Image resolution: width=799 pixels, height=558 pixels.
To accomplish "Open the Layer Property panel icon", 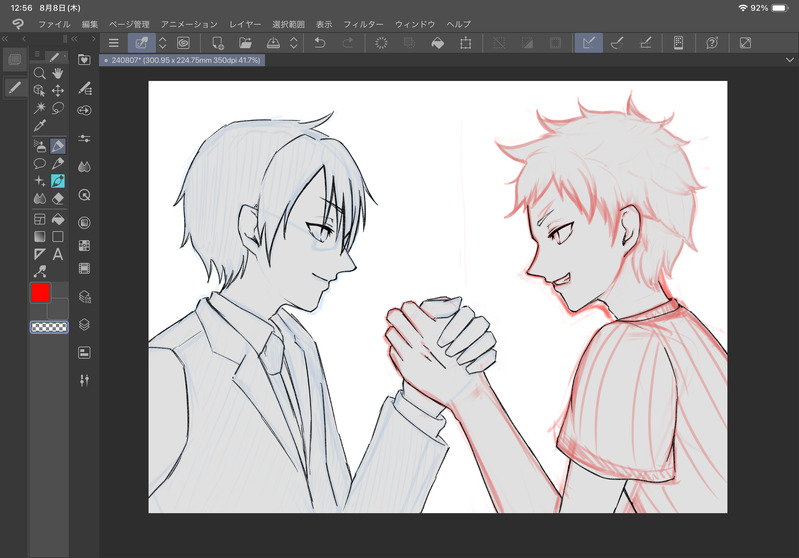I will [x=84, y=353].
